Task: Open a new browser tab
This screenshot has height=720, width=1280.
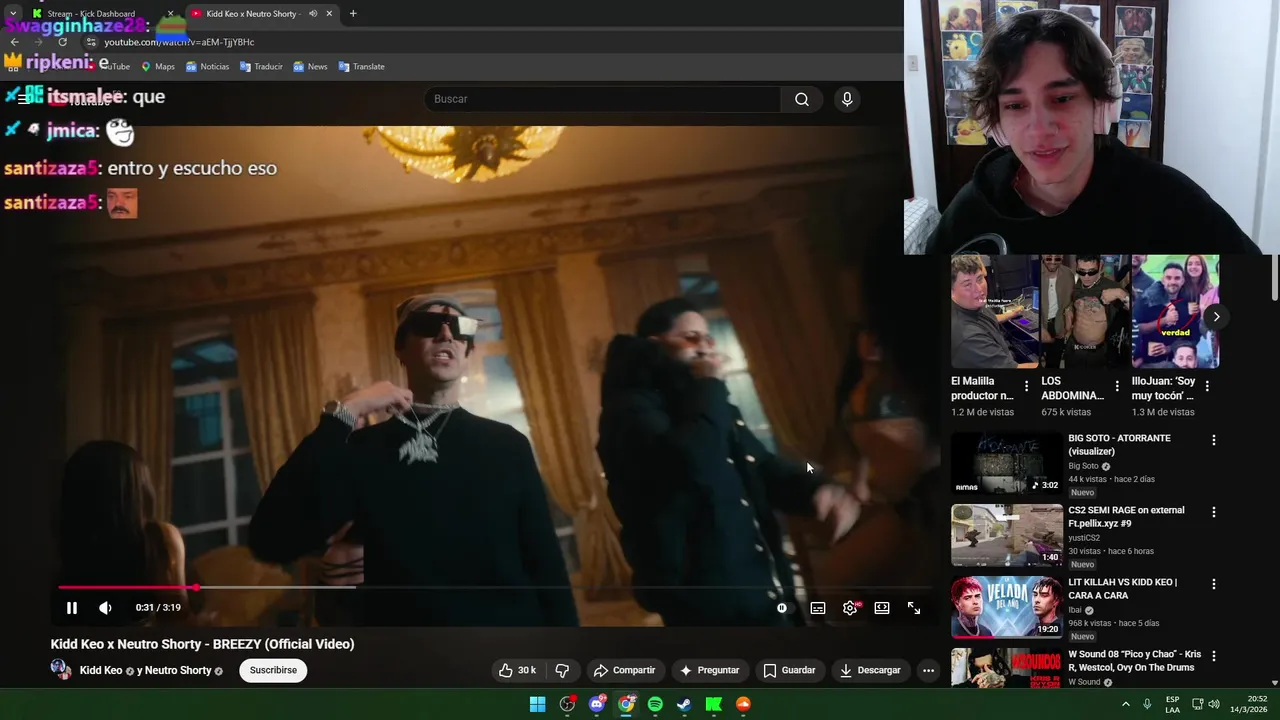Action: pyautogui.click(x=353, y=14)
